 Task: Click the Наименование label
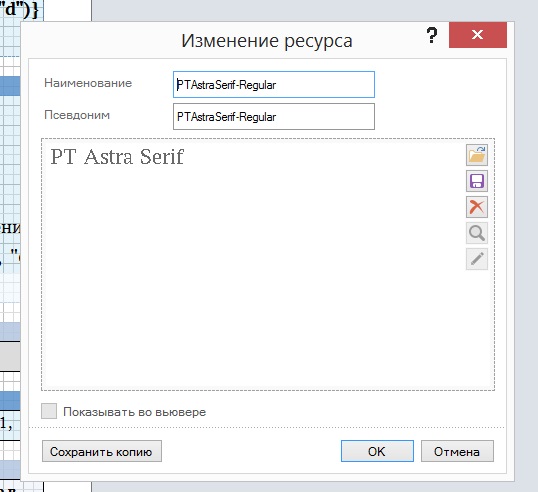point(88,83)
